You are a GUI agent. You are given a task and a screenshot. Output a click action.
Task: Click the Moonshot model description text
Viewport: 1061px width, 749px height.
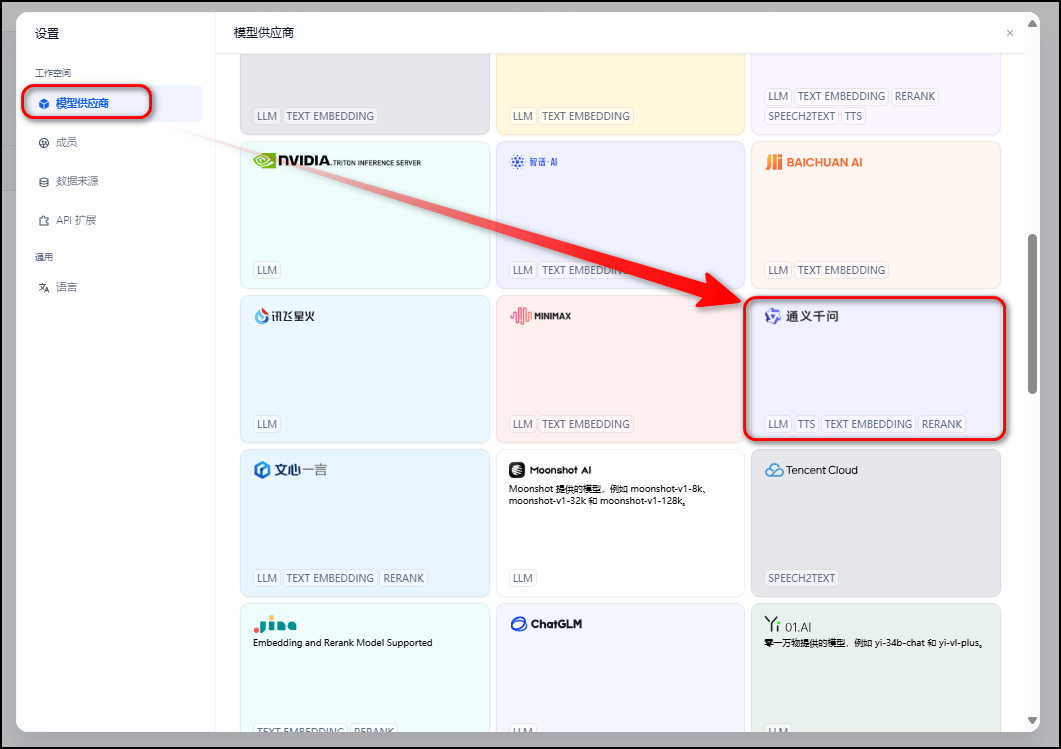[609, 495]
